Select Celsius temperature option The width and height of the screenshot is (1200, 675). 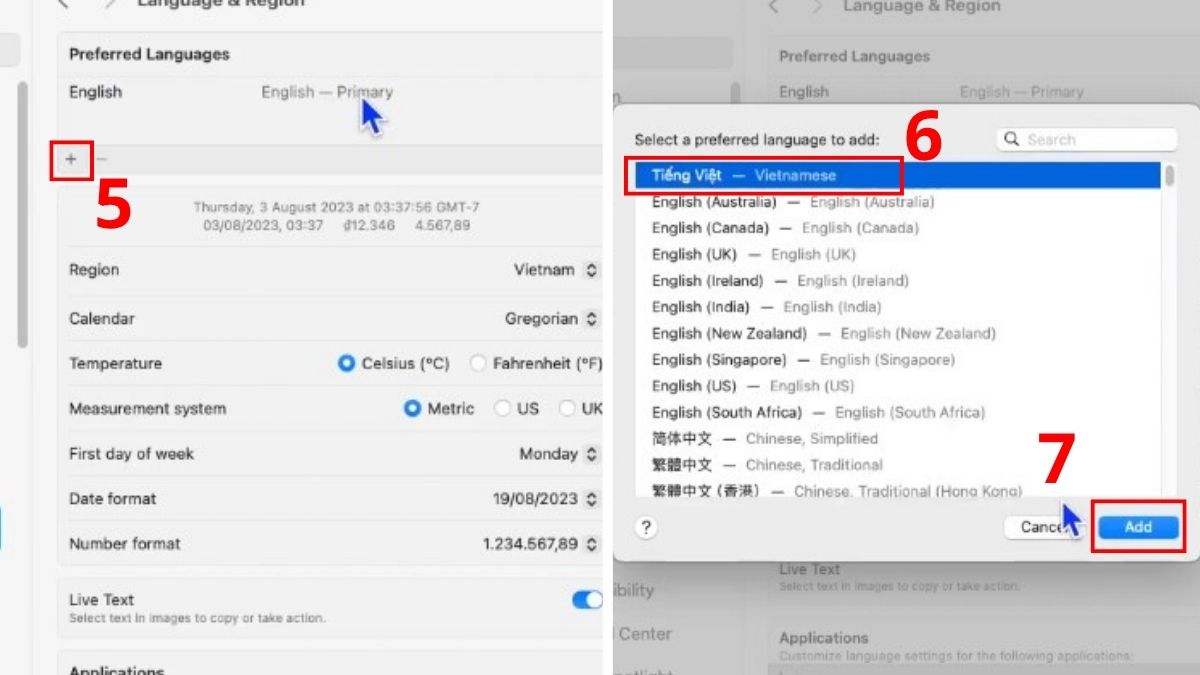pos(346,364)
